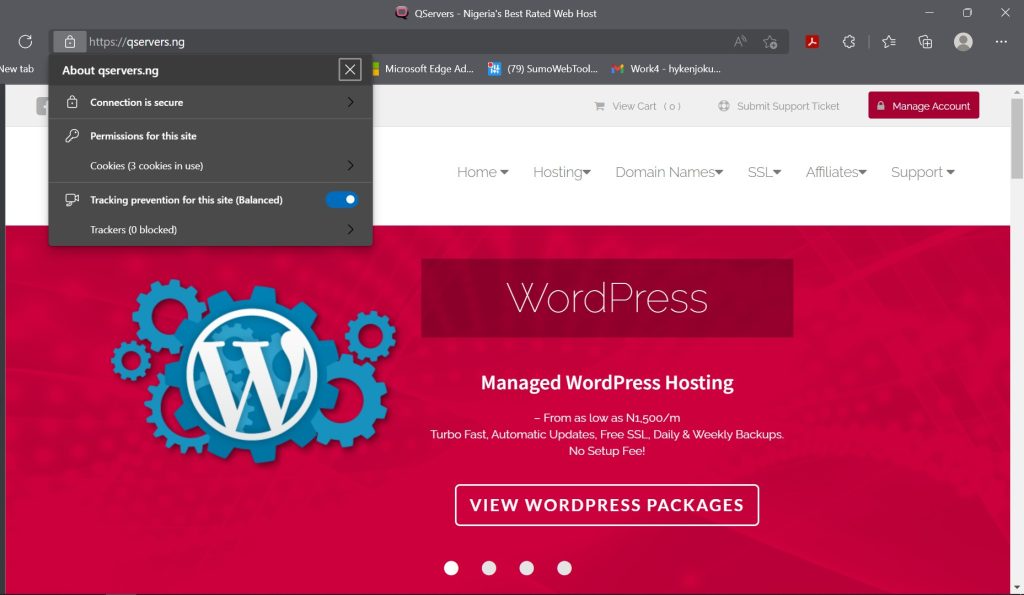Click the Read aloud icon in address bar
Screen dimensions: 1024x595
point(740,42)
